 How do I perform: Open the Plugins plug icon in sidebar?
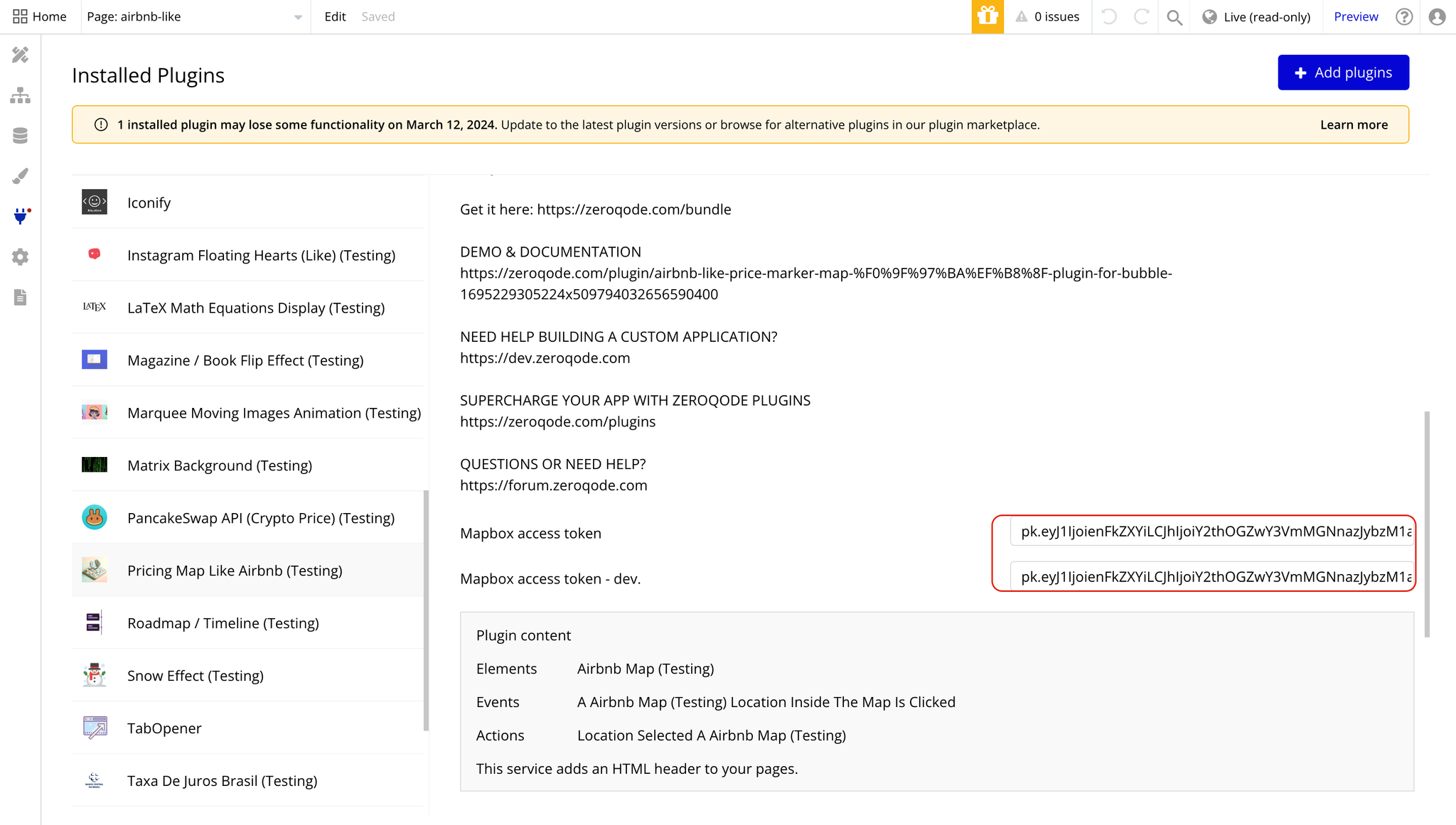(21, 216)
